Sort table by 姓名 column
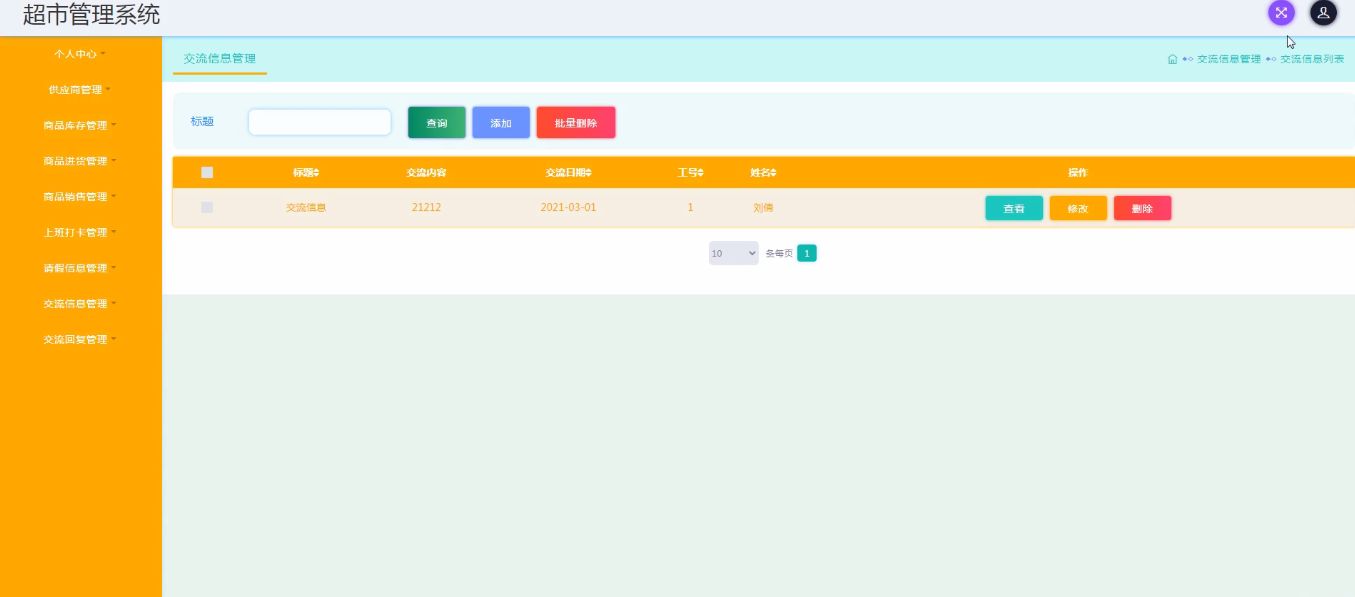This screenshot has height=597, width=1355. [x=763, y=173]
